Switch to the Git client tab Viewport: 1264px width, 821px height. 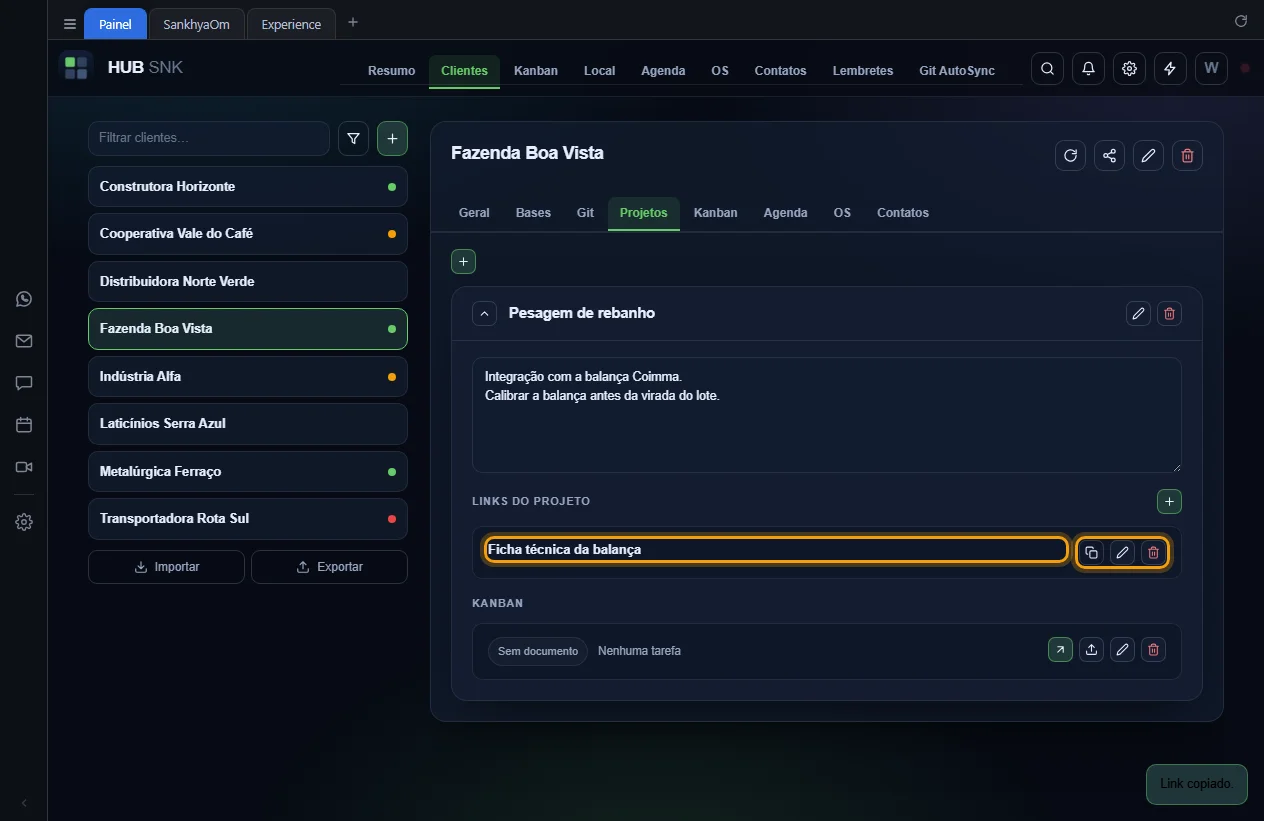coord(585,213)
